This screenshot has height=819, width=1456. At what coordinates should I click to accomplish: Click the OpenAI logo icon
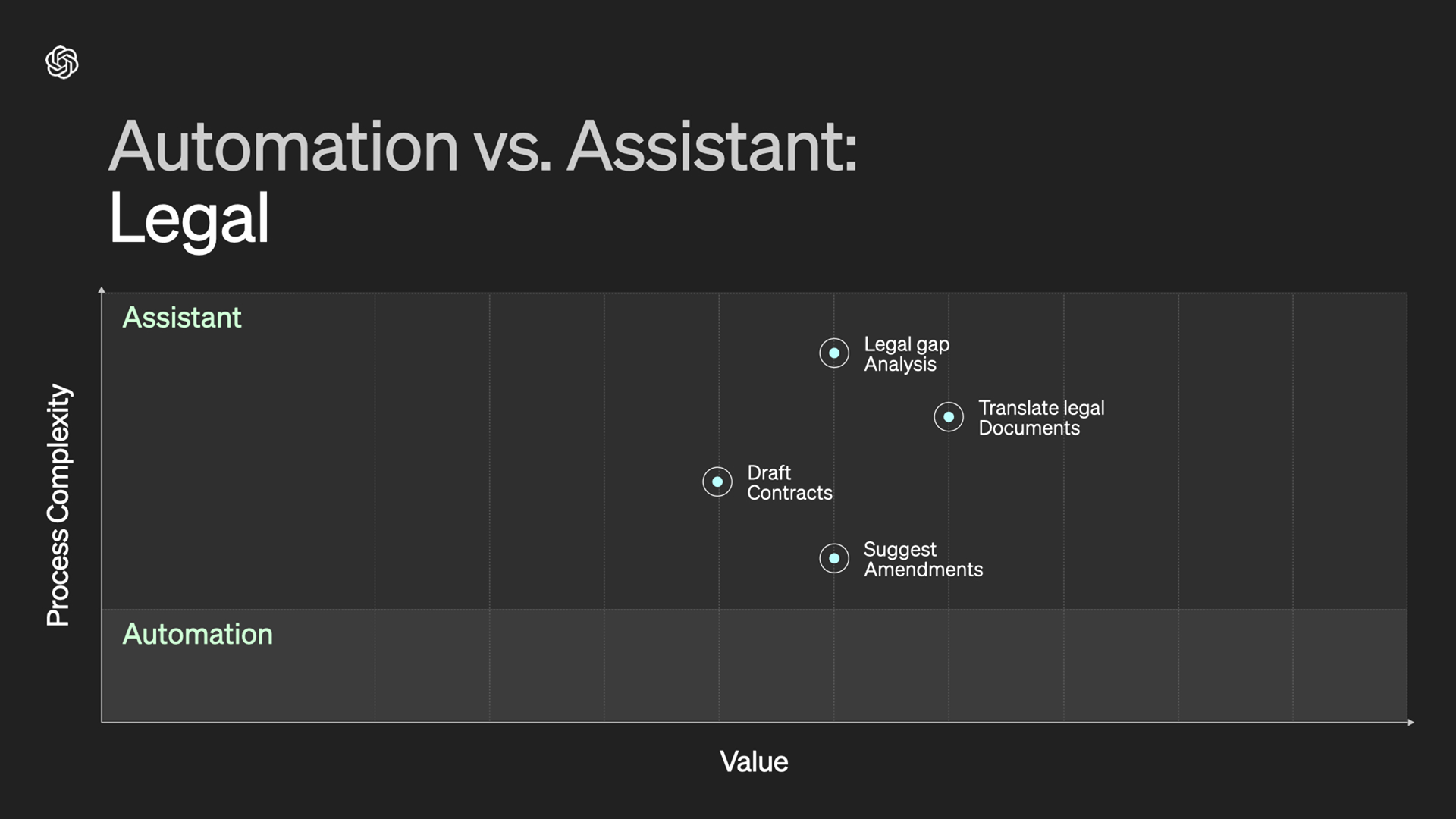pyautogui.click(x=62, y=62)
